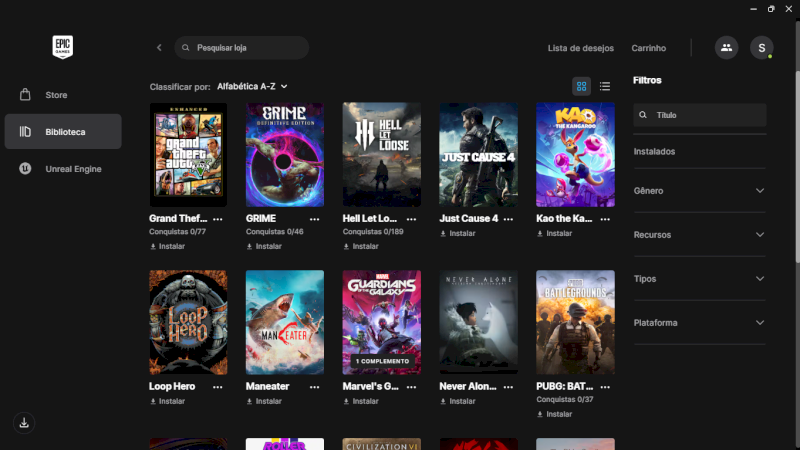The image size is (800, 450).
Task: Expand the Plataforma filter
Action: (699, 322)
